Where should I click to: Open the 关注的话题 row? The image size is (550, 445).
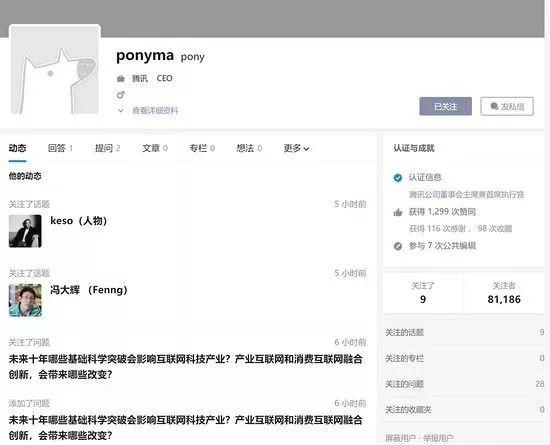click(464, 332)
